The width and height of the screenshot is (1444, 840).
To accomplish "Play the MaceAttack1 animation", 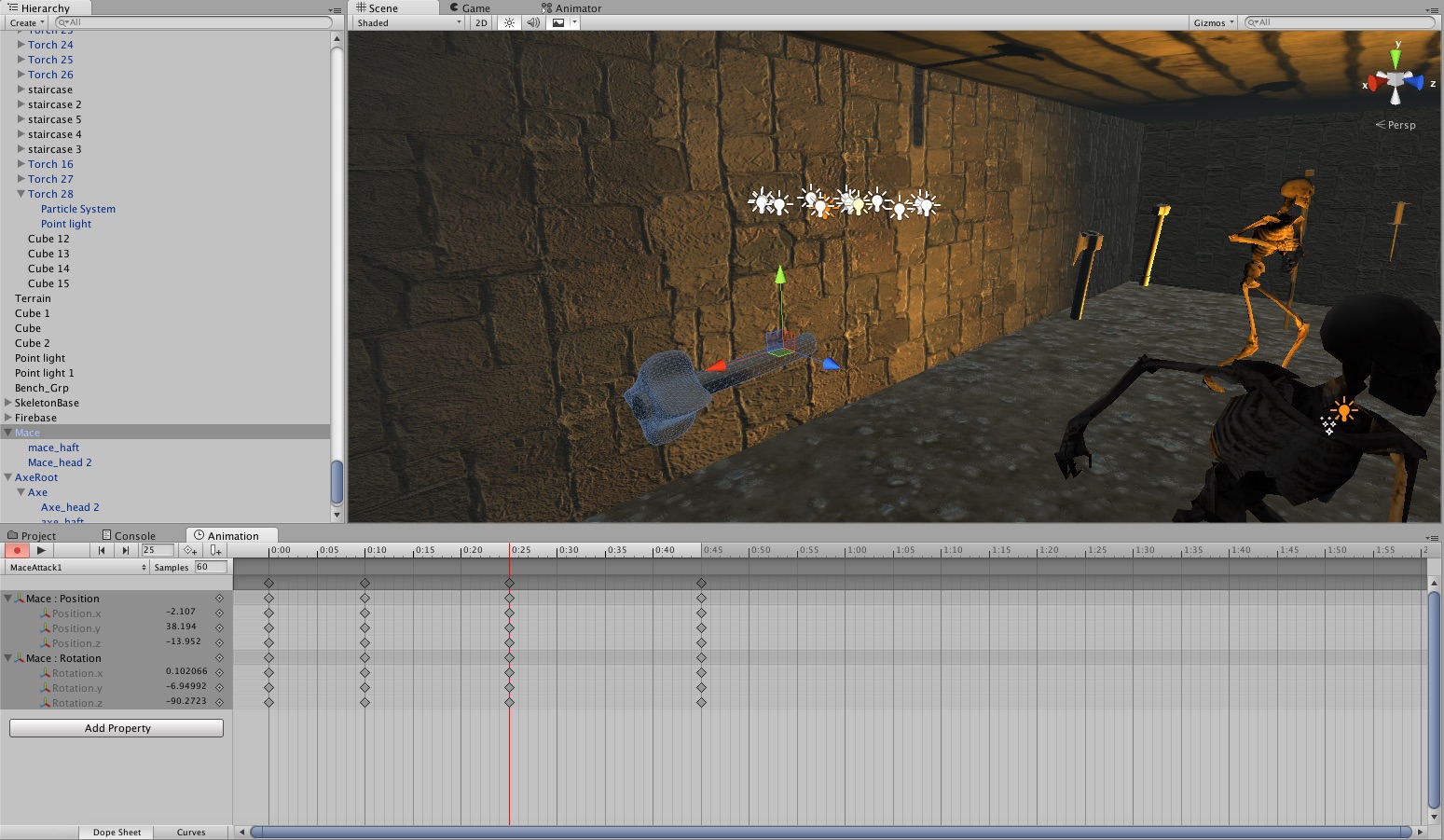I will (x=41, y=551).
